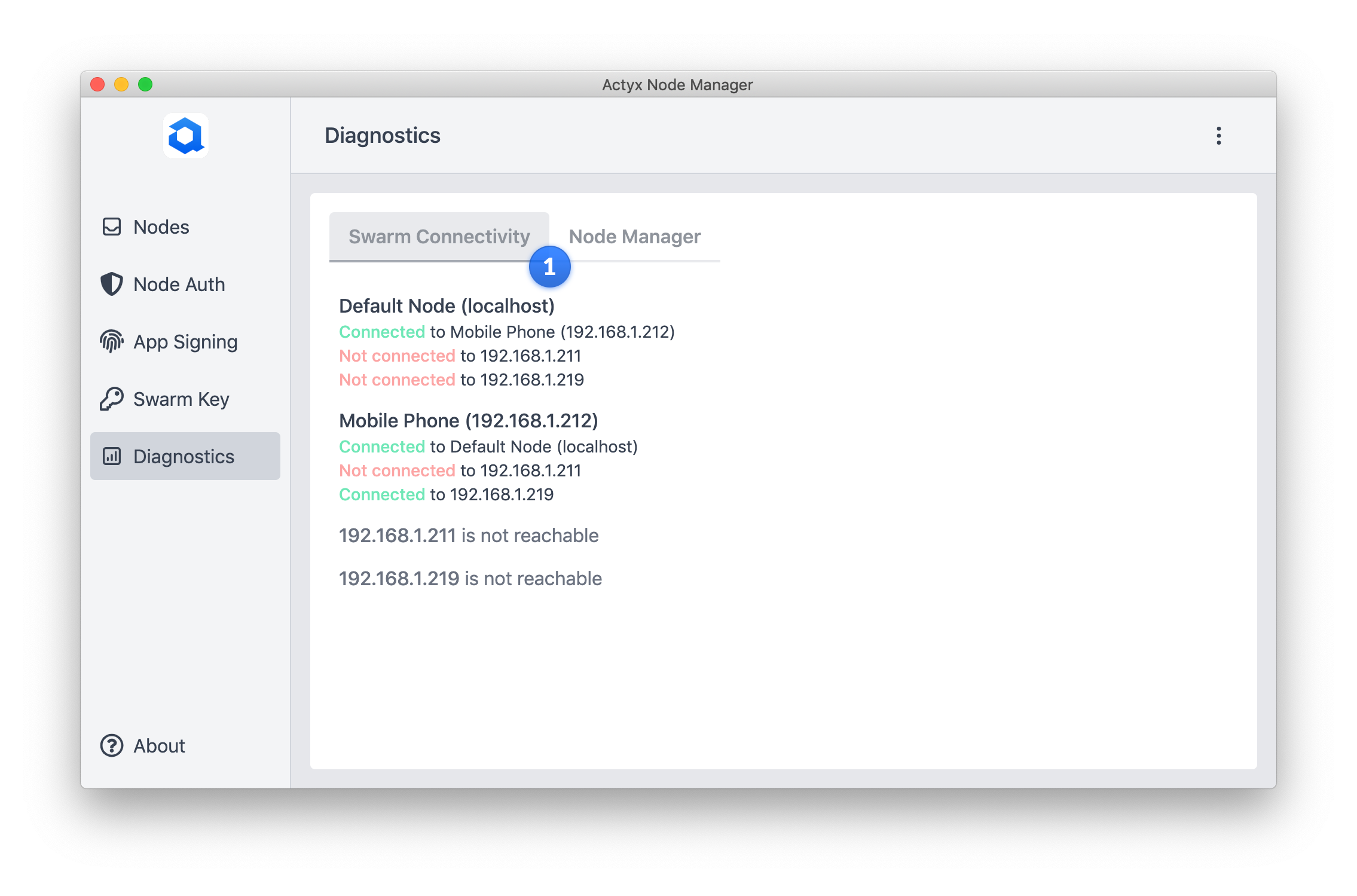The height and width of the screenshot is (896, 1357).
Task: Navigate to App Signing
Action: pyautogui.click(x=185, y=342)
